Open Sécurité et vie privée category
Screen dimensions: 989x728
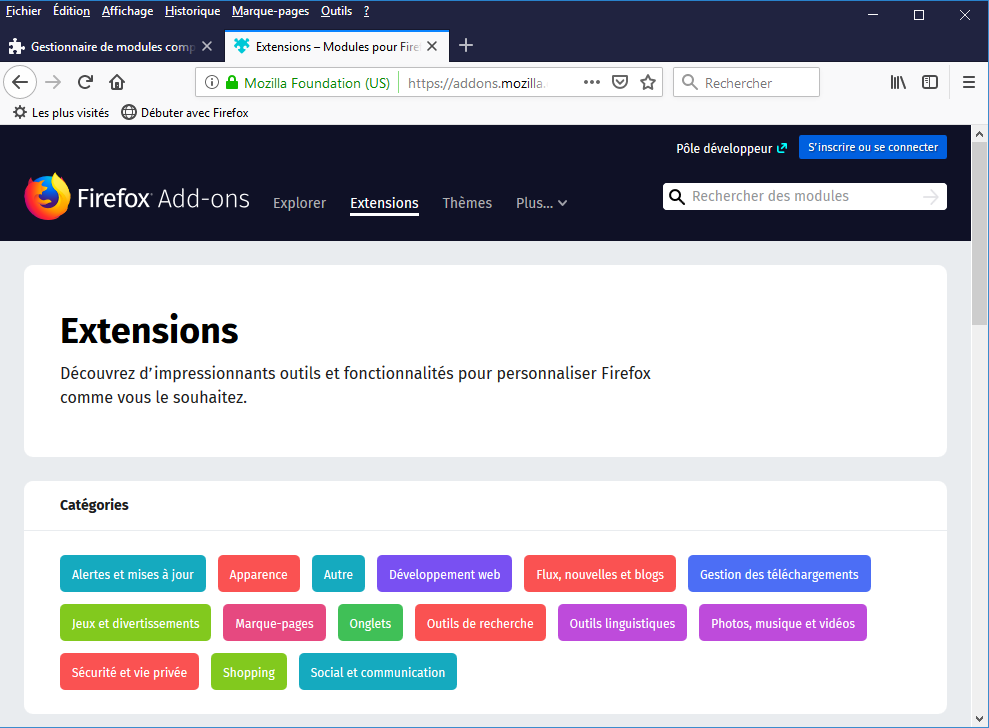coord(129,672)
